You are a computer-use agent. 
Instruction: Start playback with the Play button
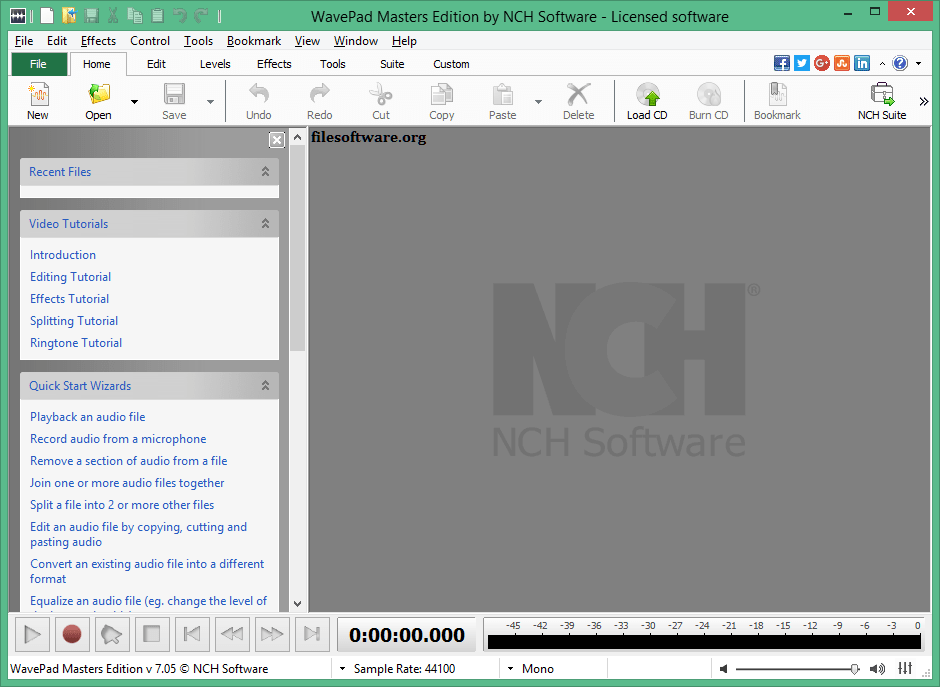[32, 634]
